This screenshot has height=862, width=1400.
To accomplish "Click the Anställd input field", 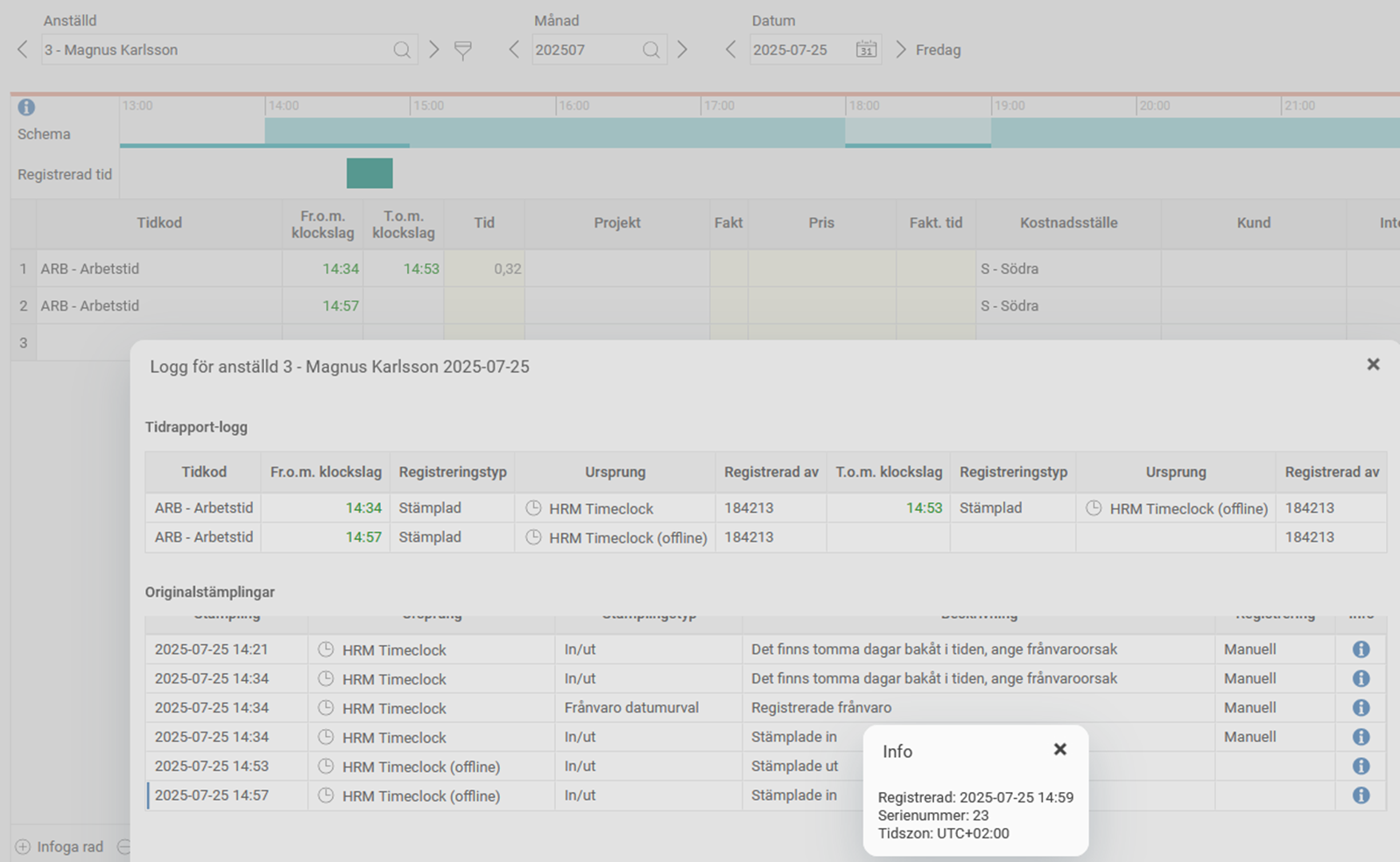I will [215, 50].
